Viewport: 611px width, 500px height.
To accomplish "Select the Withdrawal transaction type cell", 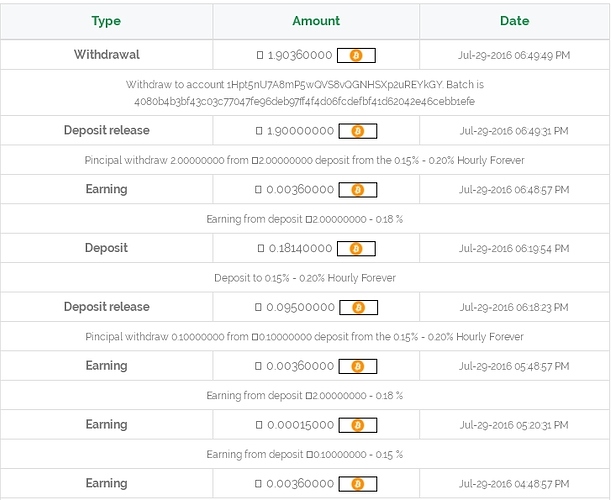I will point(106,55).
